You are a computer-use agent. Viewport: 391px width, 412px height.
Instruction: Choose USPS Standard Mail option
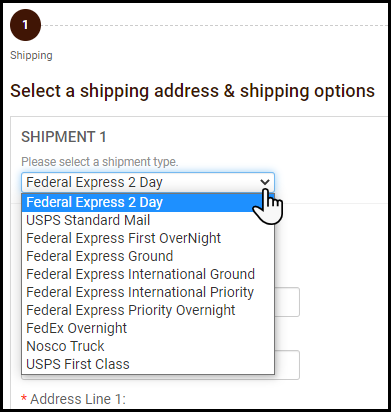click(148, 220)
